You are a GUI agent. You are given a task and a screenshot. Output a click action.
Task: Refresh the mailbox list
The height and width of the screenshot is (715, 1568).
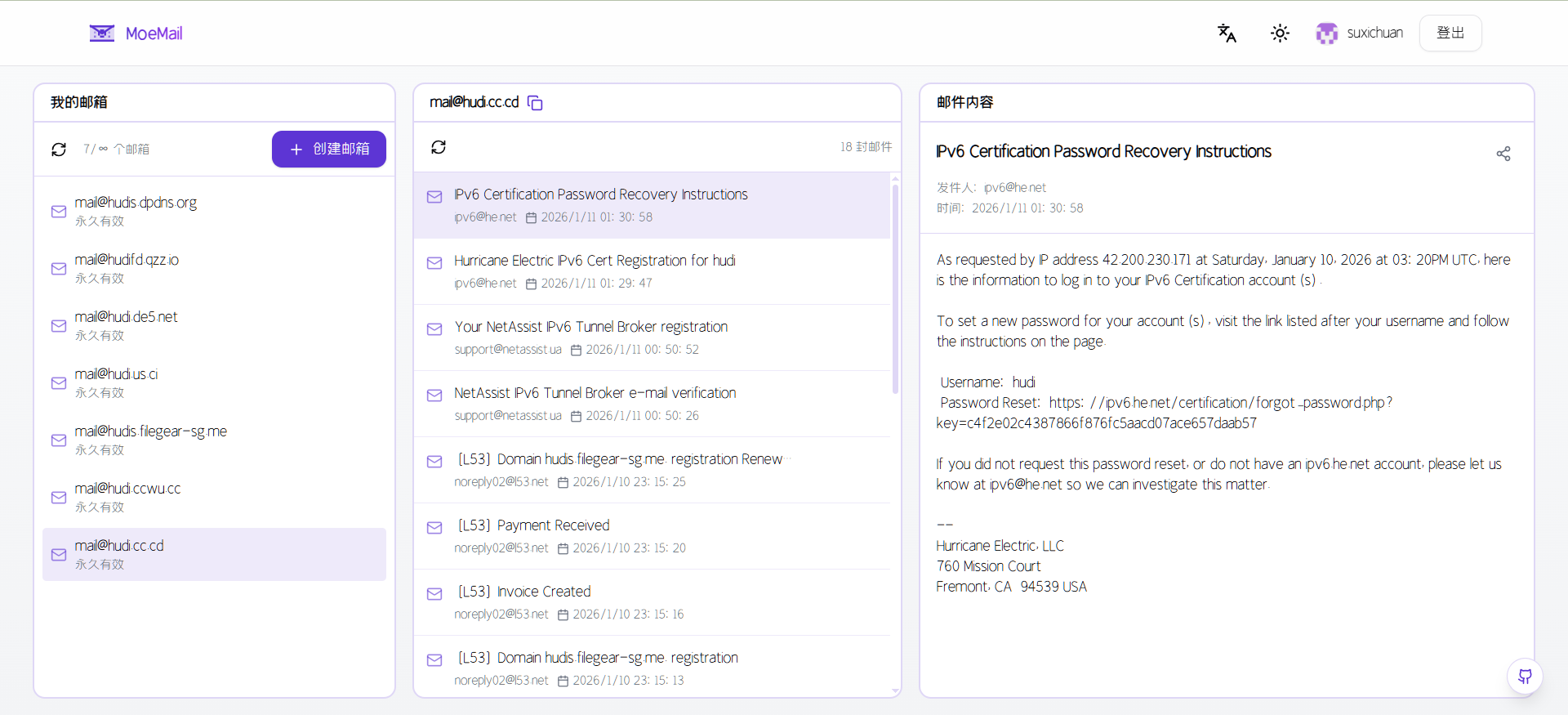coord(59,150)
